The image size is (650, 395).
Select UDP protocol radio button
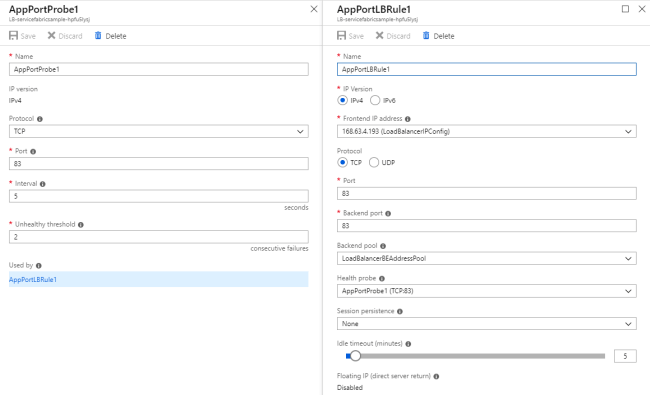click(x=374, y=162)
